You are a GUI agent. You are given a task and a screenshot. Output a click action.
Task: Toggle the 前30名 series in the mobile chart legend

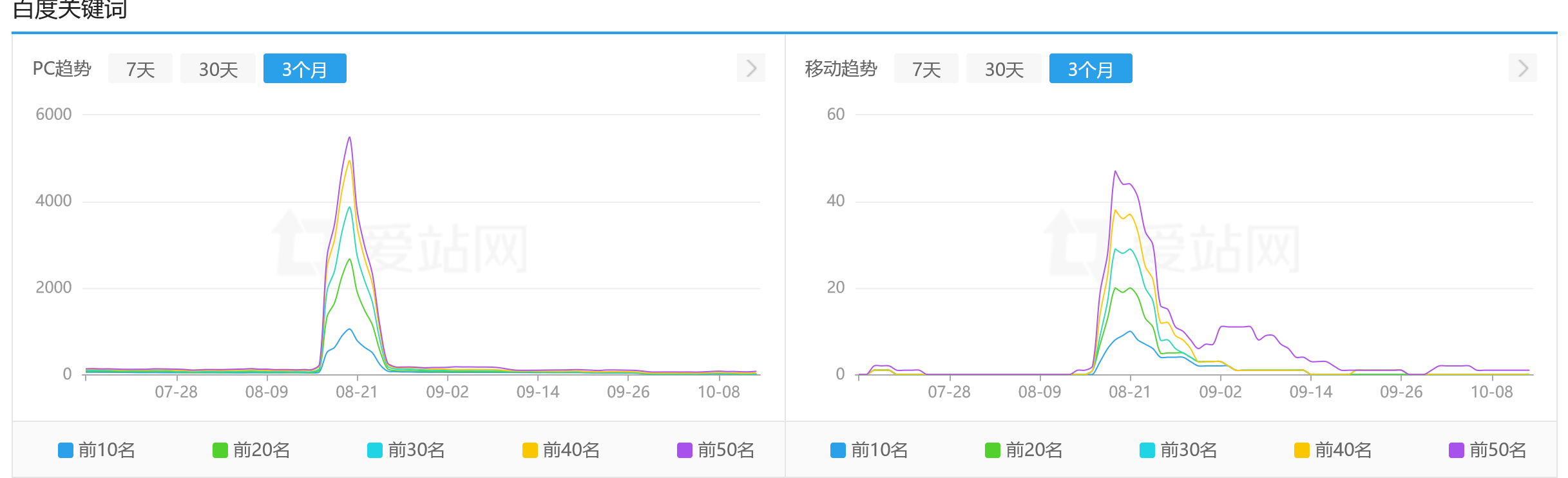(x=1178, y=450)
